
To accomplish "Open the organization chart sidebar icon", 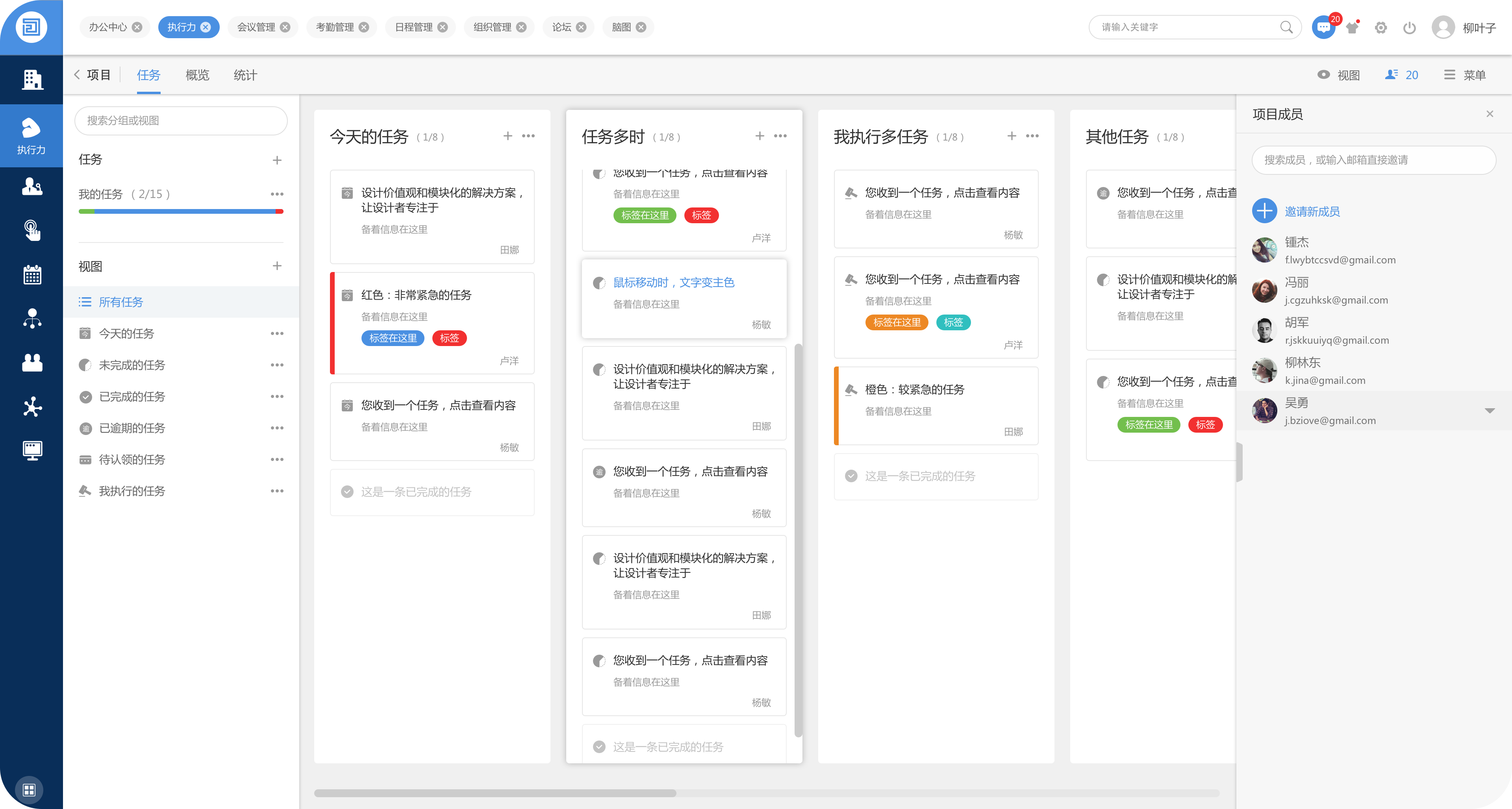I will (32, 318).
